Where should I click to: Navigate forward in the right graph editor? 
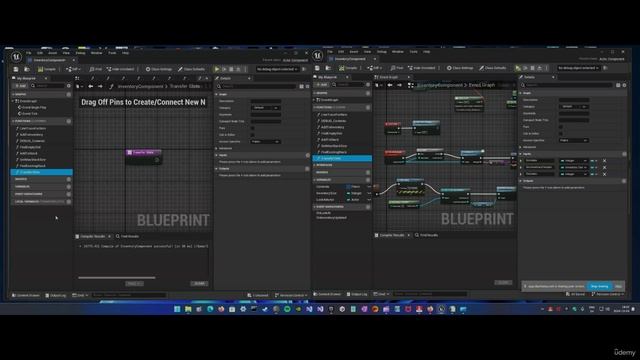tap(400, 85)
